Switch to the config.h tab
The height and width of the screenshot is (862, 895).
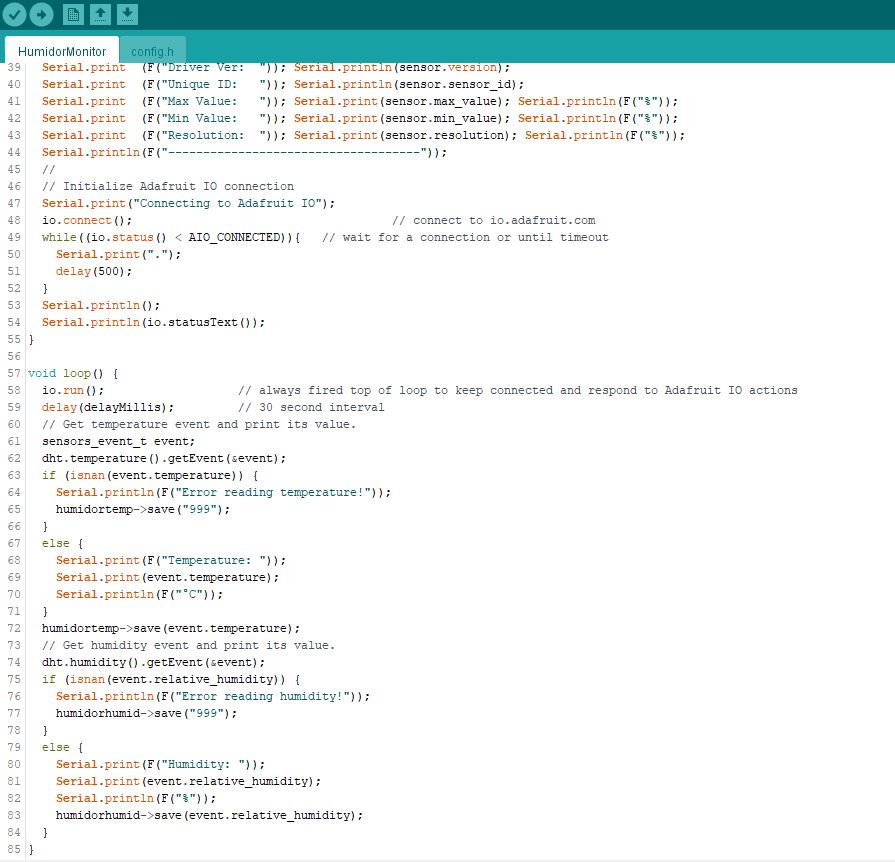point(152,51)
